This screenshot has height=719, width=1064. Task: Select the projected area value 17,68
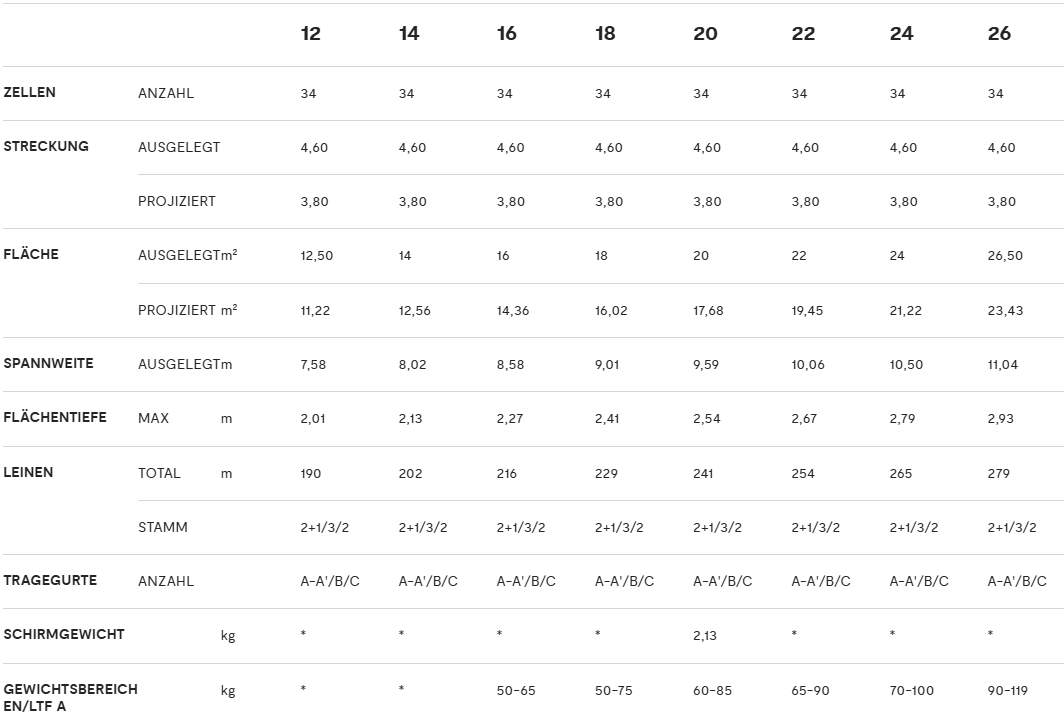click(x=708, y=311)
